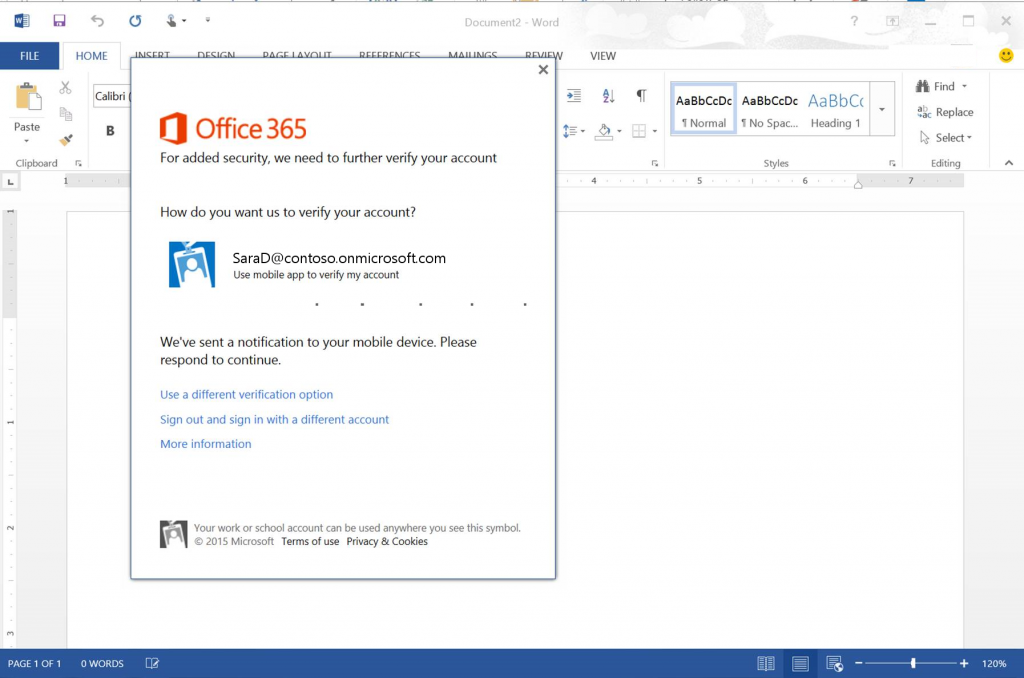
Task: Toggle Bold formatting
Action: (108, 131)
